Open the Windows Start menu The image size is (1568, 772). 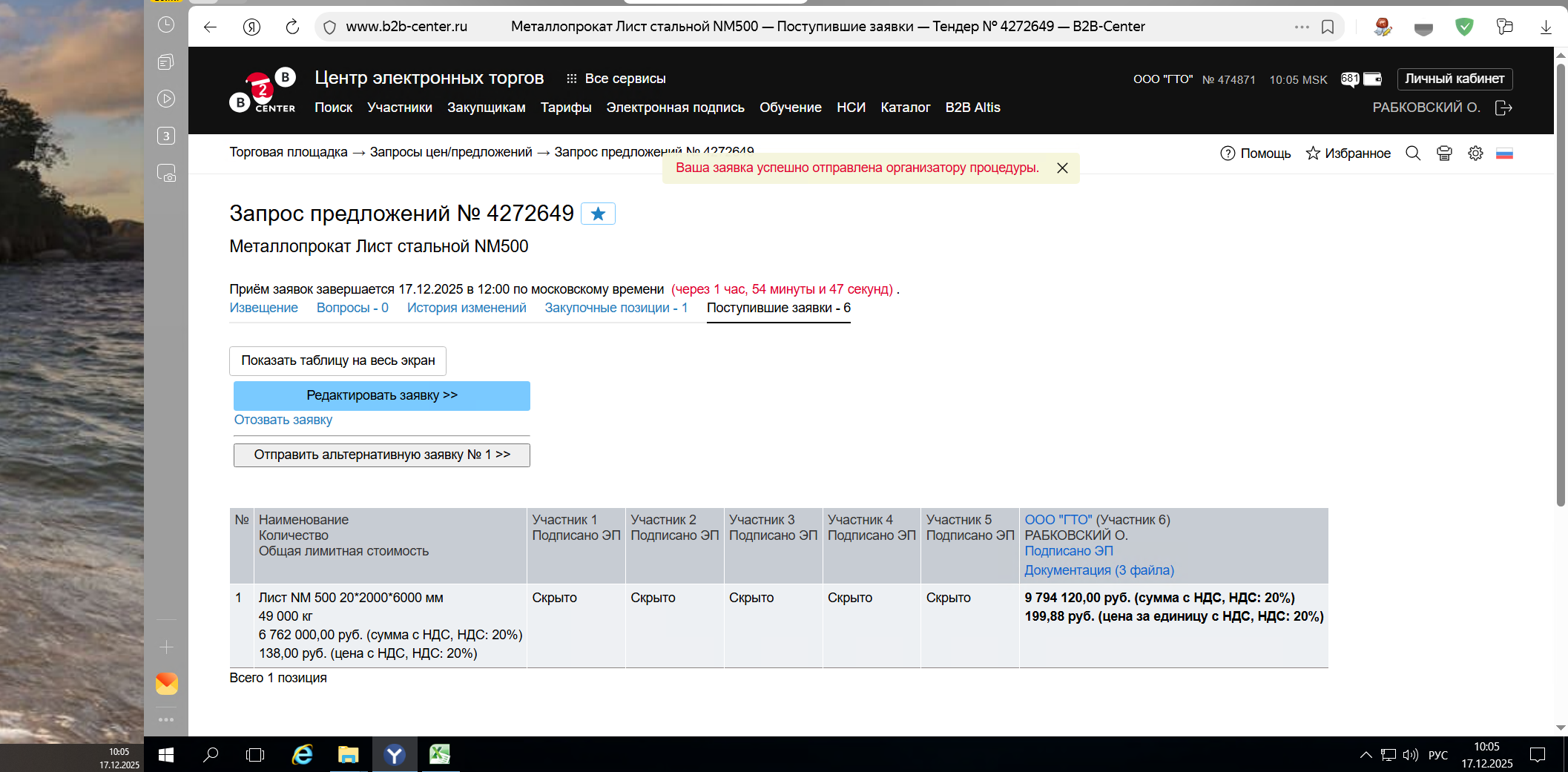[166, 755]
